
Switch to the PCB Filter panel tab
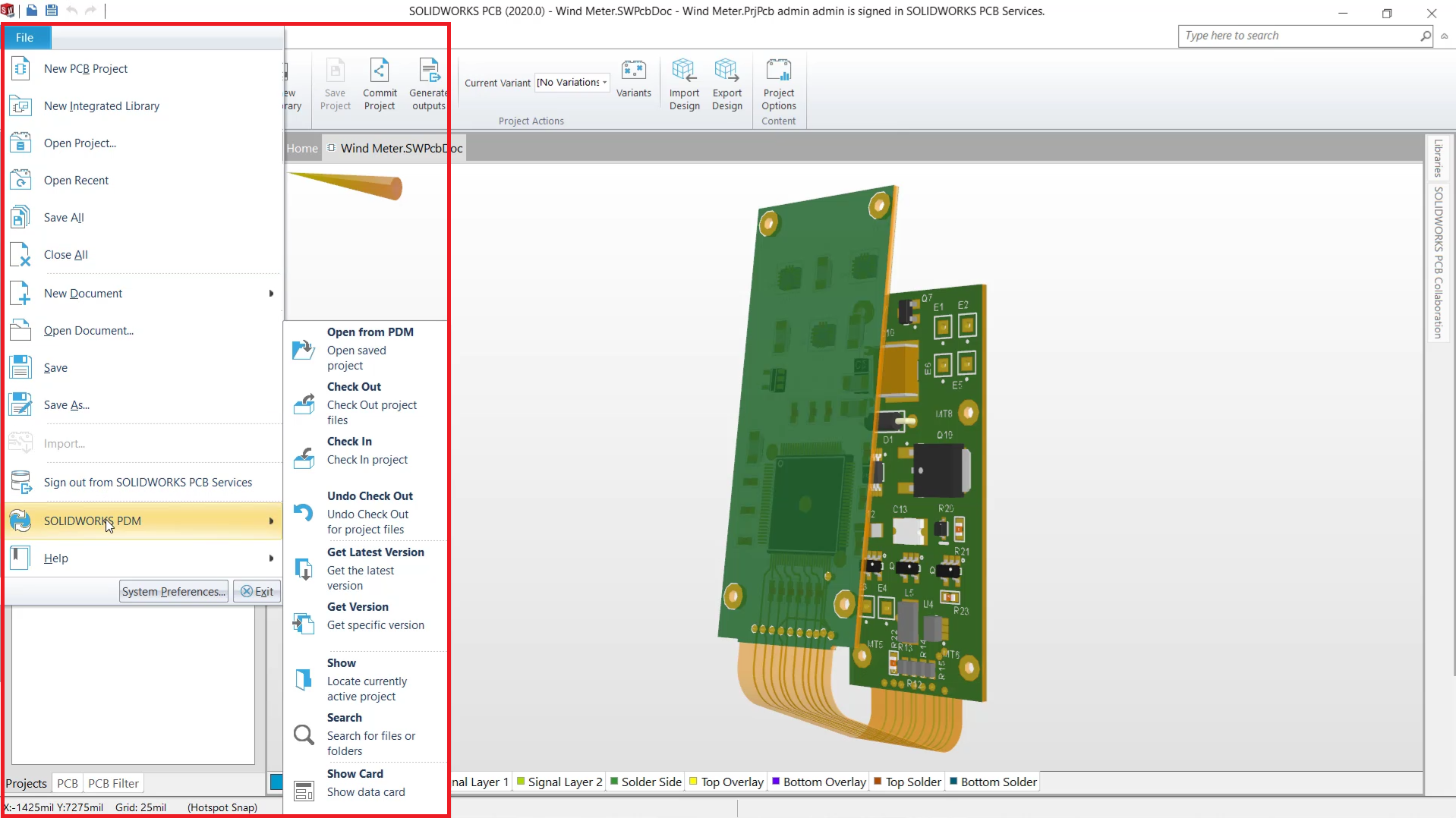[x=113, y=783]
